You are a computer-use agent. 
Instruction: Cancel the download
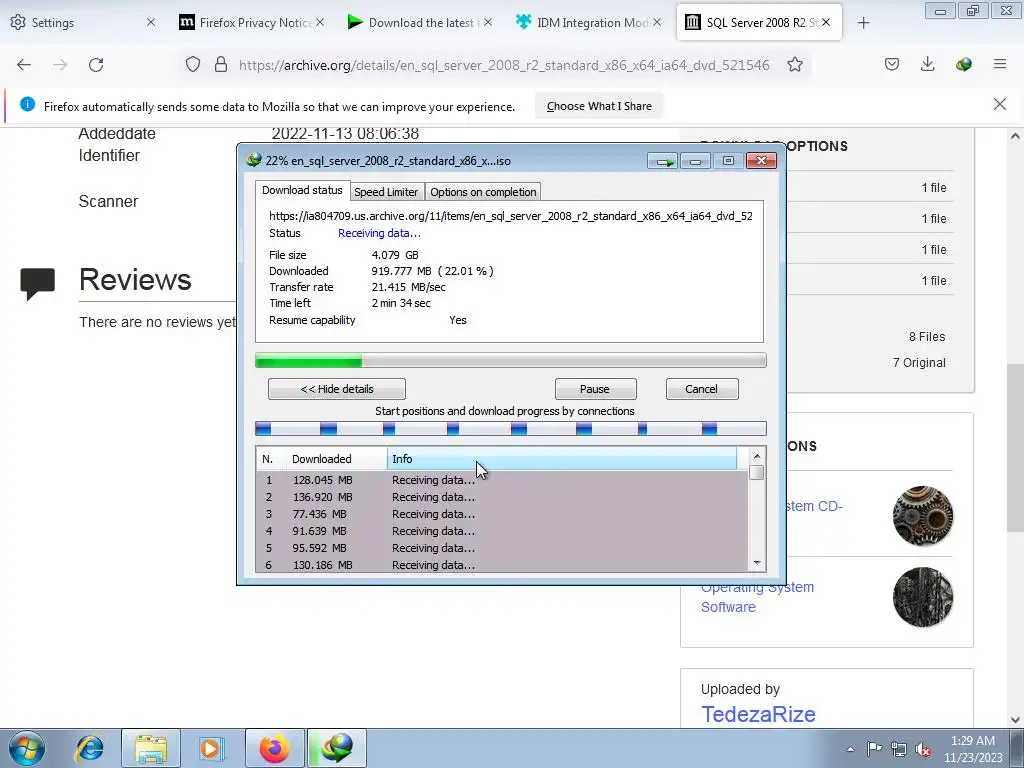pos(701,389)
